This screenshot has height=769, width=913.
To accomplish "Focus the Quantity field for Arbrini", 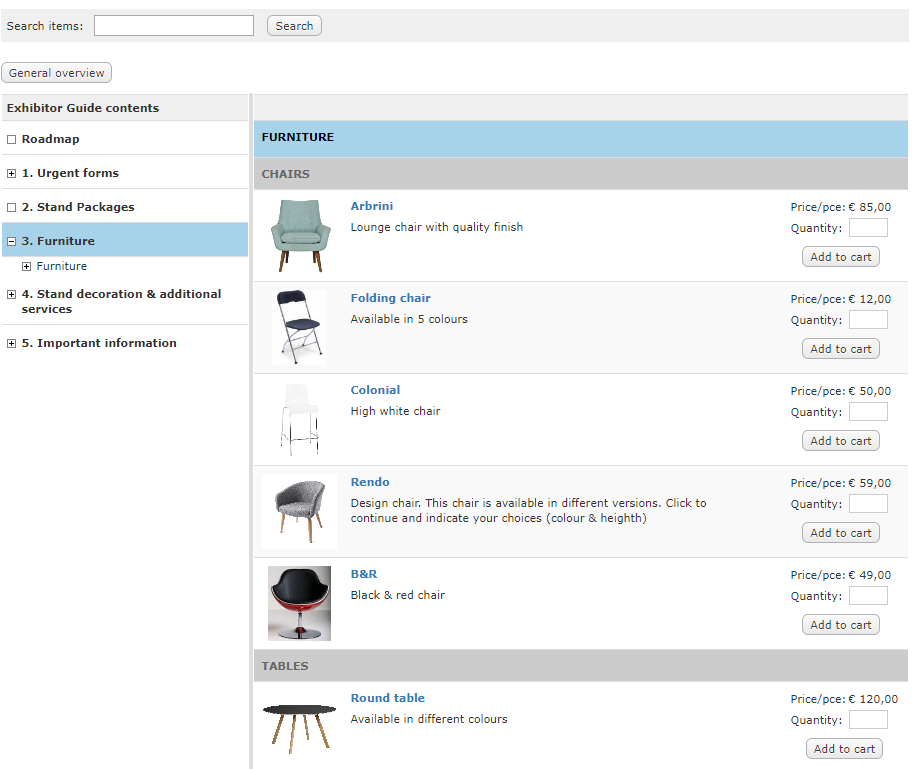I will [x=868, y=228].
